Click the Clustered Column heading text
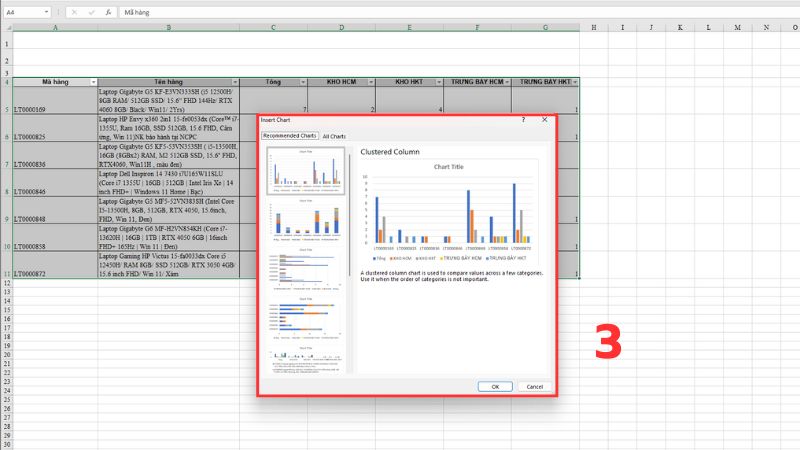The height and width of the screenshot is (450, 800). pos(390,152)
